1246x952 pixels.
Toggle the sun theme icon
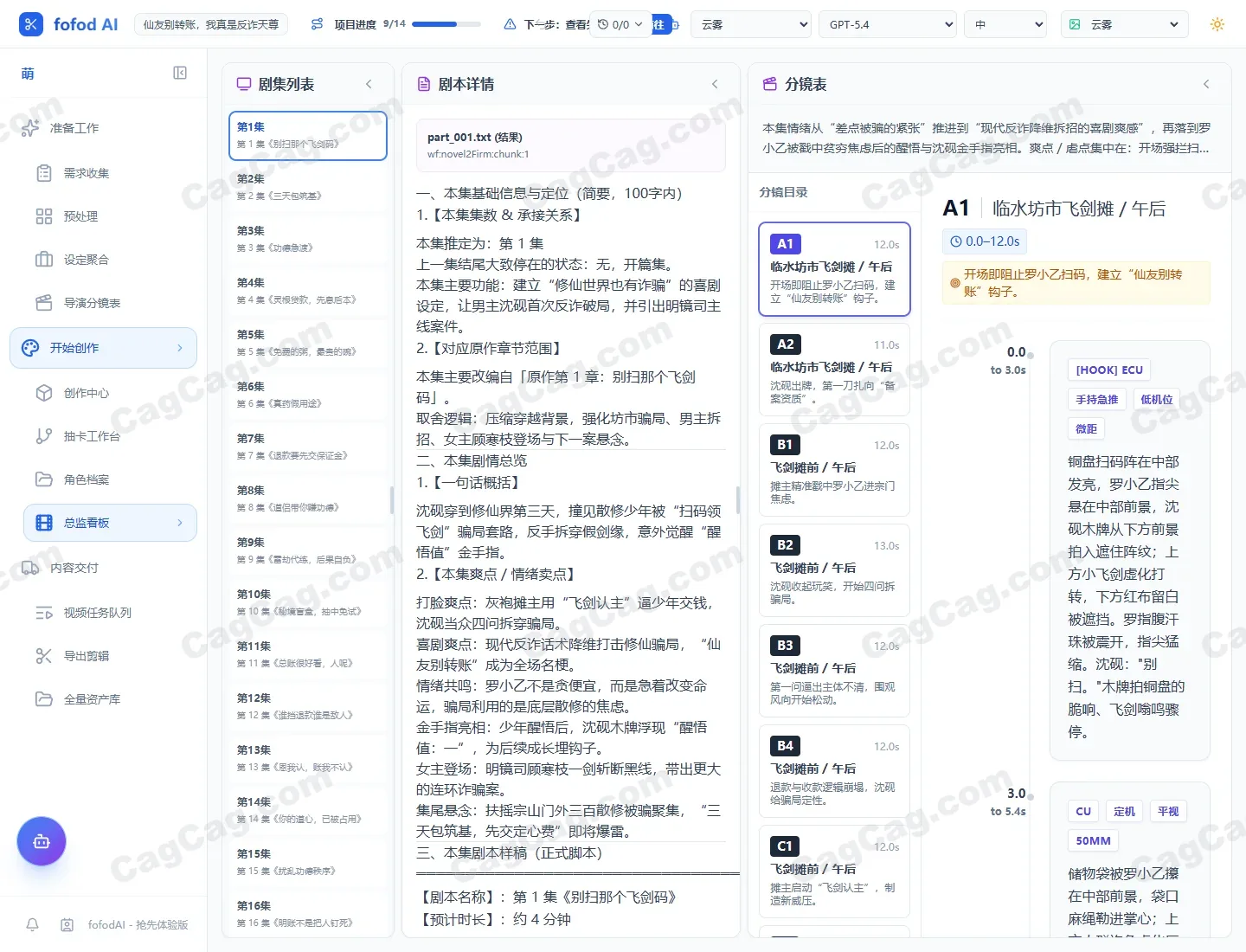[x=1217, y=24]
